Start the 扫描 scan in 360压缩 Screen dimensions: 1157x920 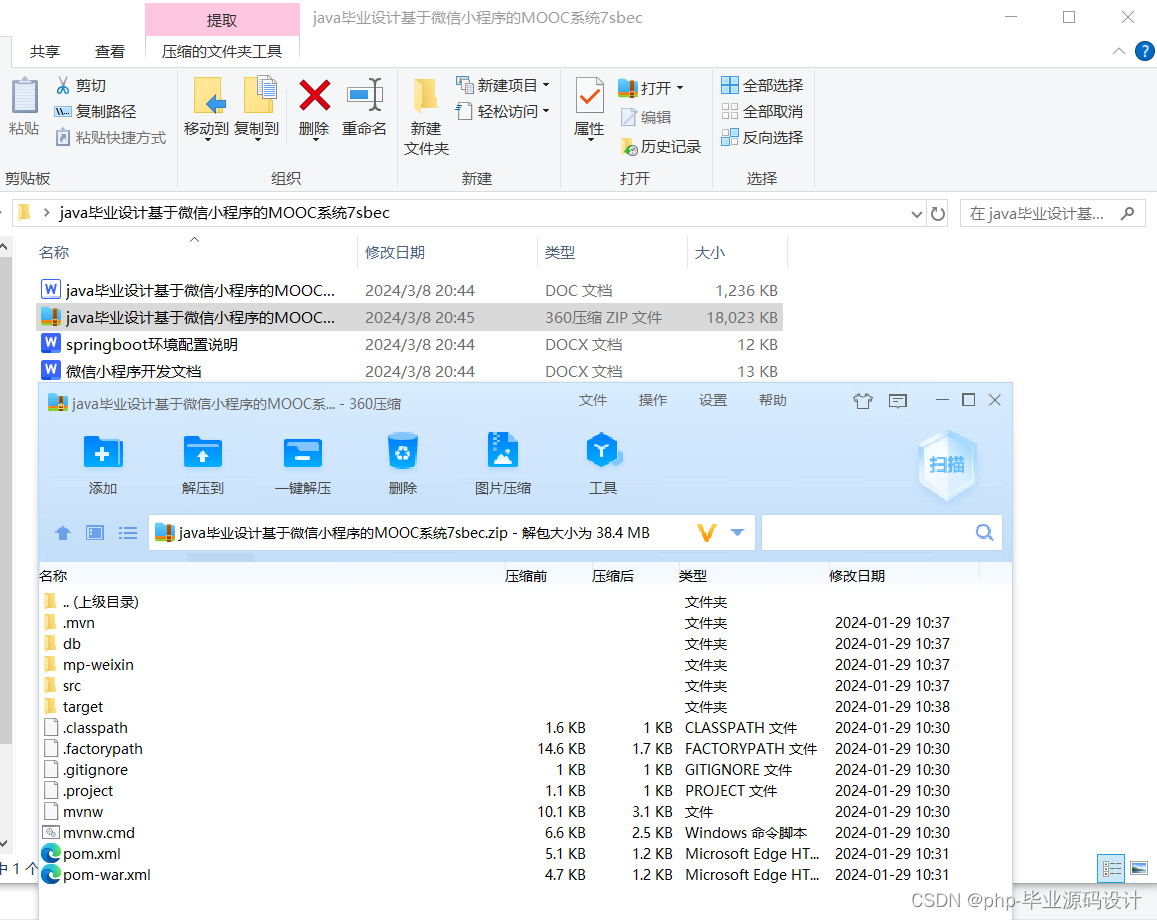(x=945, y=464)
